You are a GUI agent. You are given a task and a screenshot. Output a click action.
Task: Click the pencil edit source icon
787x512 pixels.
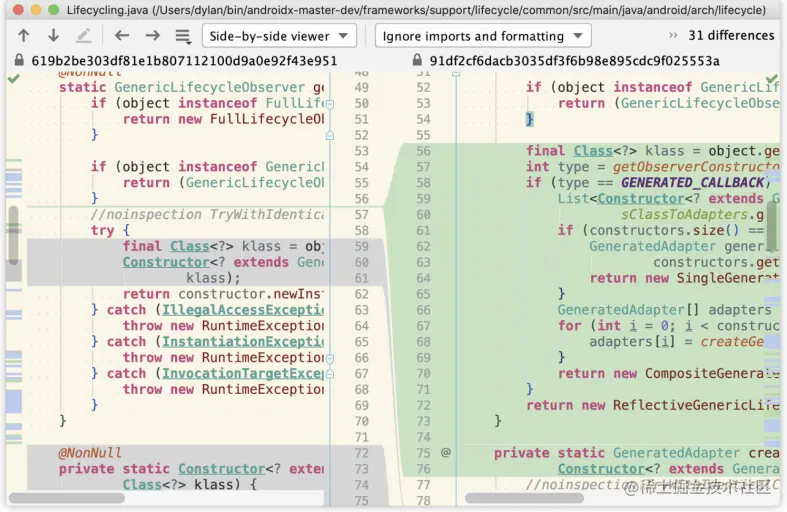[x=83, y=36]
